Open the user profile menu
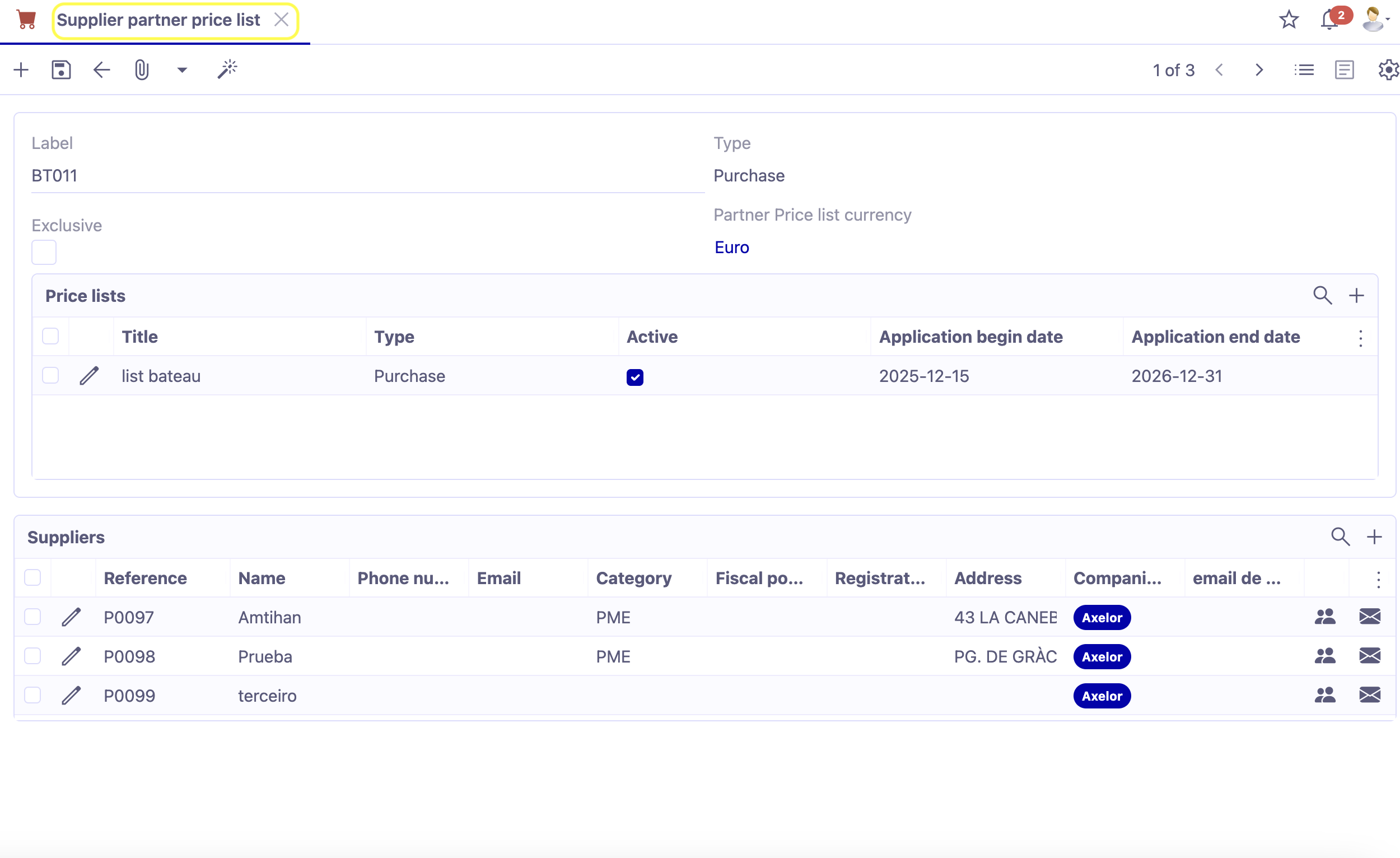The image size is (1400, 858). (x=1373, y=18)
